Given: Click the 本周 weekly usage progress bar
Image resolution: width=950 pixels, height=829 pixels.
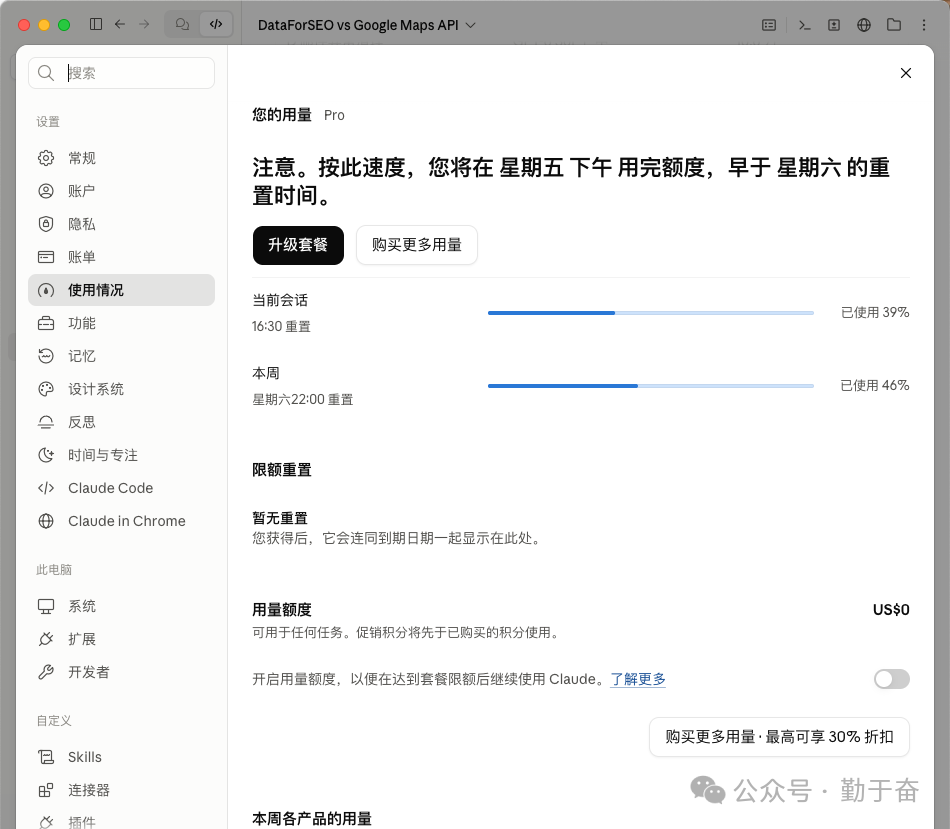Looking at the screenshot, I should (x=651, y=385).
